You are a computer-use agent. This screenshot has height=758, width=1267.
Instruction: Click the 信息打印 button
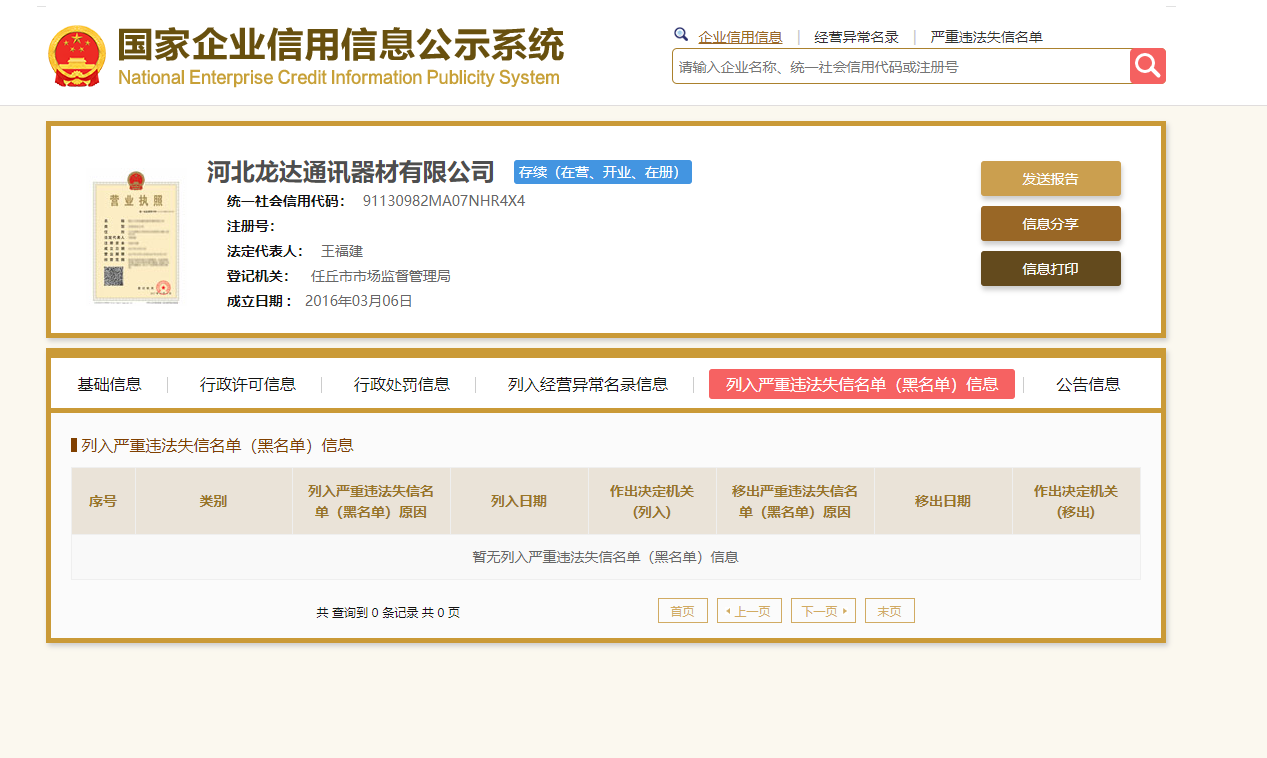1050,269
